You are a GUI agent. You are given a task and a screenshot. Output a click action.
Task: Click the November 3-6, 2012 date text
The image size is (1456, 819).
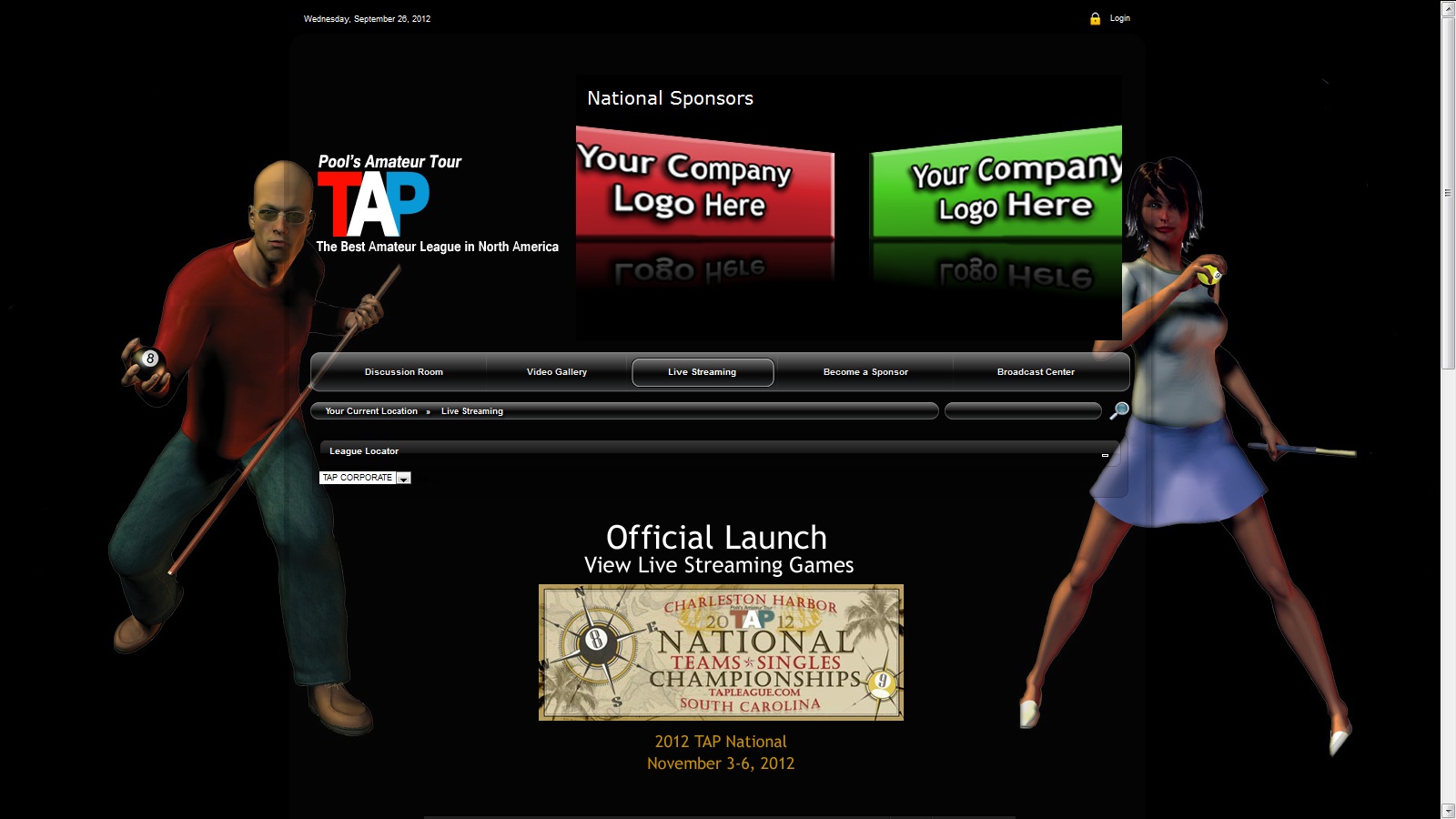[721, 763]
